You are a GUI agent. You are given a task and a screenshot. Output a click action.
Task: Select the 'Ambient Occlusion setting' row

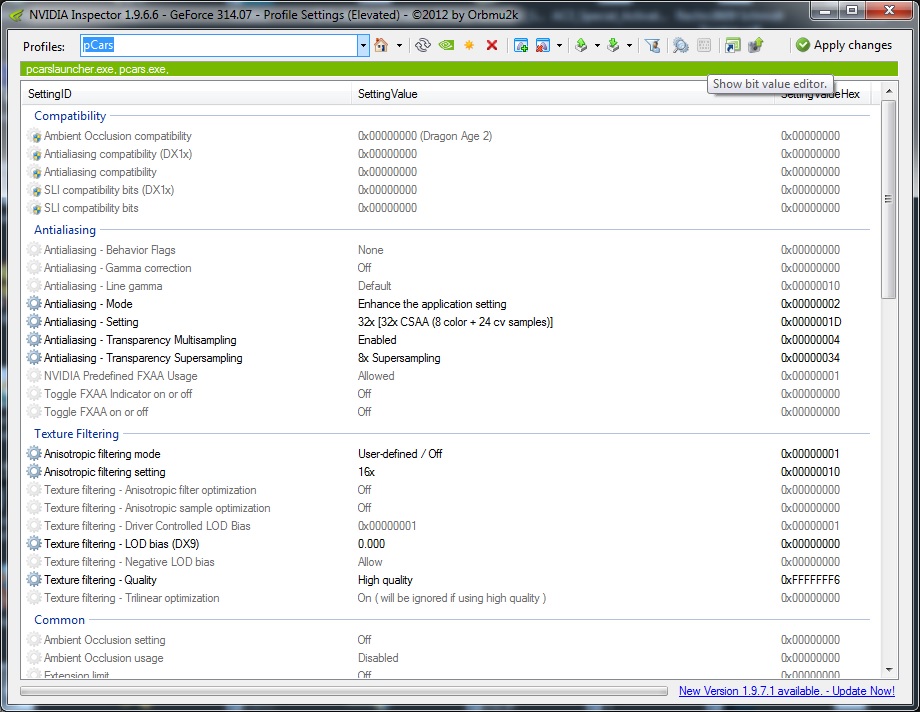[446, 640]
